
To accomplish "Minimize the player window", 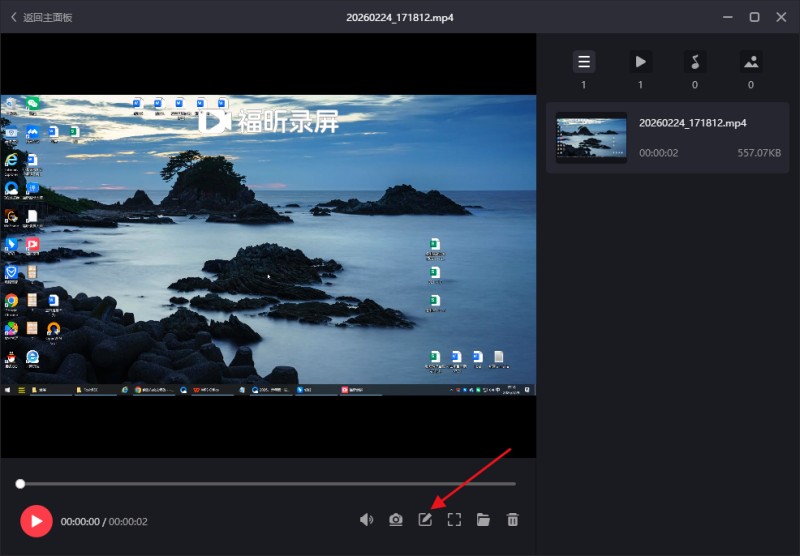I will coord(726,17).
